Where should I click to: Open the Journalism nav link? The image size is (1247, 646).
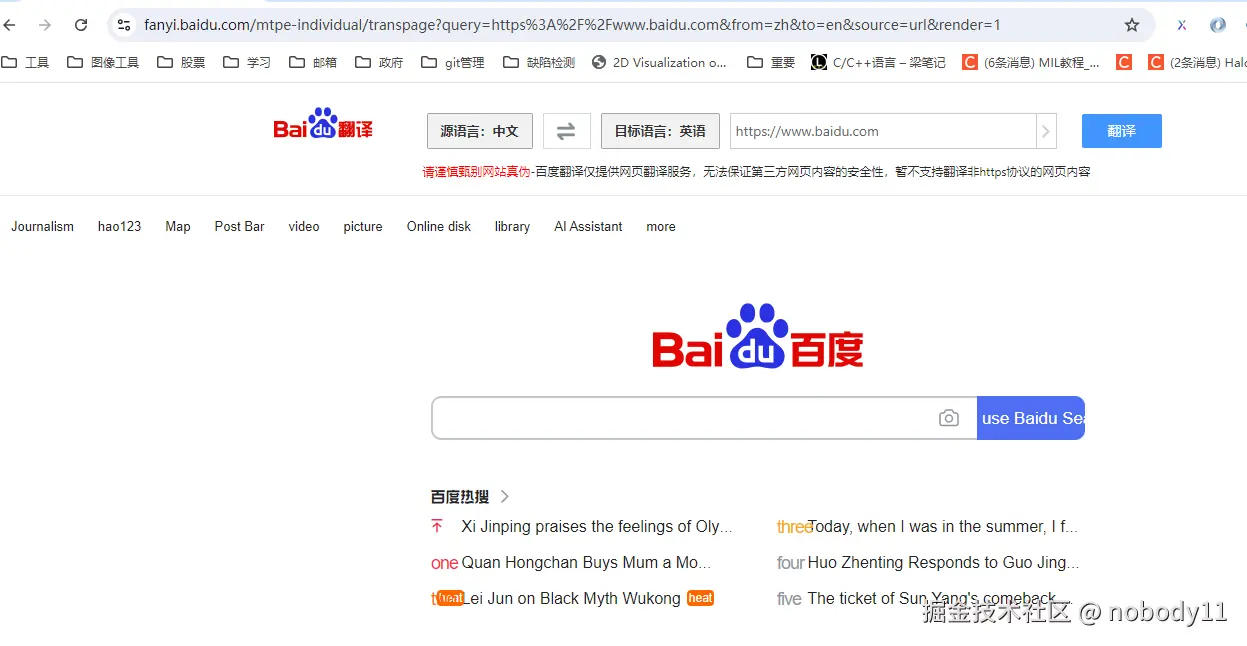tap(43, 226)
